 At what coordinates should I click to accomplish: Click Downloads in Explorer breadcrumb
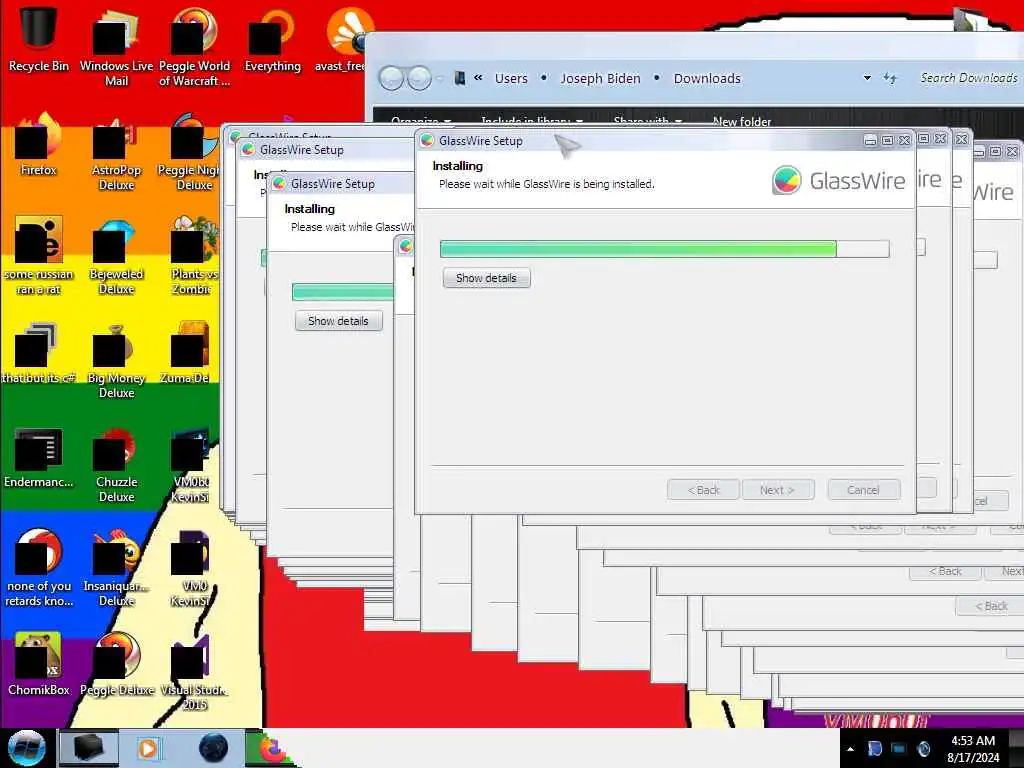[x=707, y=78]
